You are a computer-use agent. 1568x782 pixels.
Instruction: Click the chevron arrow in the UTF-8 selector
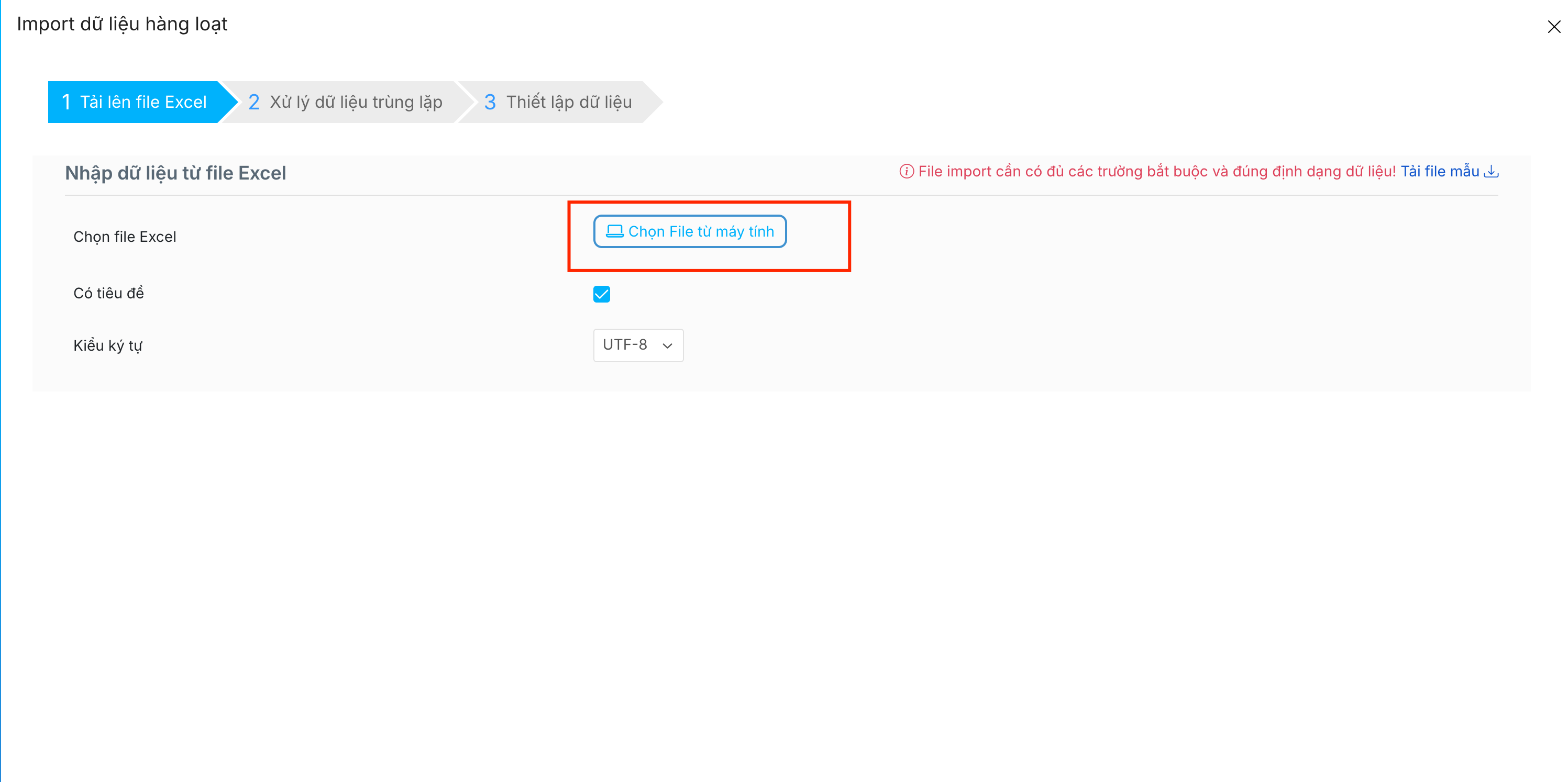tap(667, 345)
